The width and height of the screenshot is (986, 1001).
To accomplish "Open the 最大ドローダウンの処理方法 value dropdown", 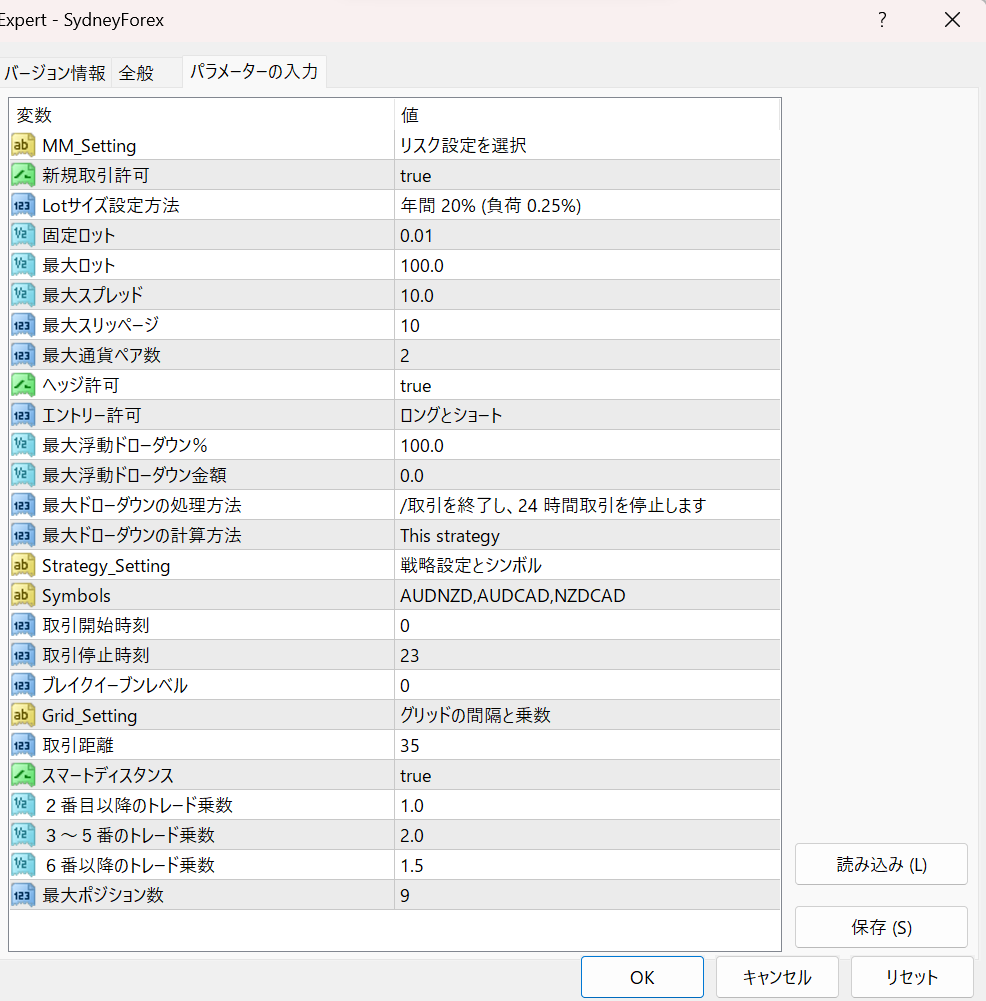I will (587, 505).
